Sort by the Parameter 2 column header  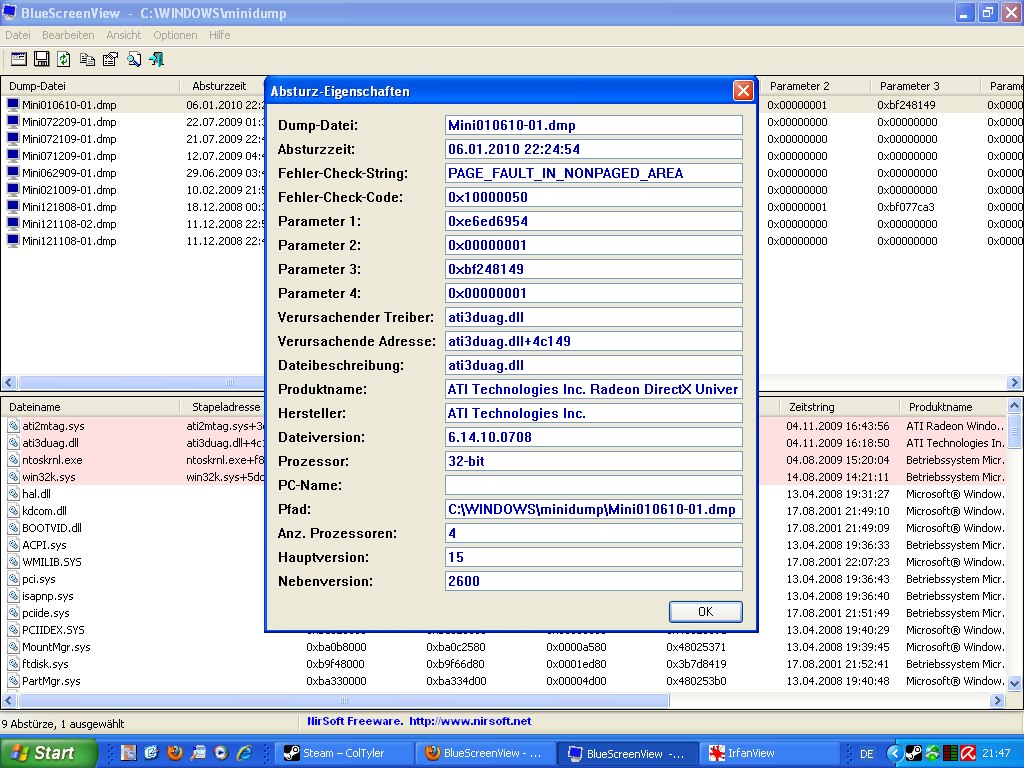(x=815, y=86)
